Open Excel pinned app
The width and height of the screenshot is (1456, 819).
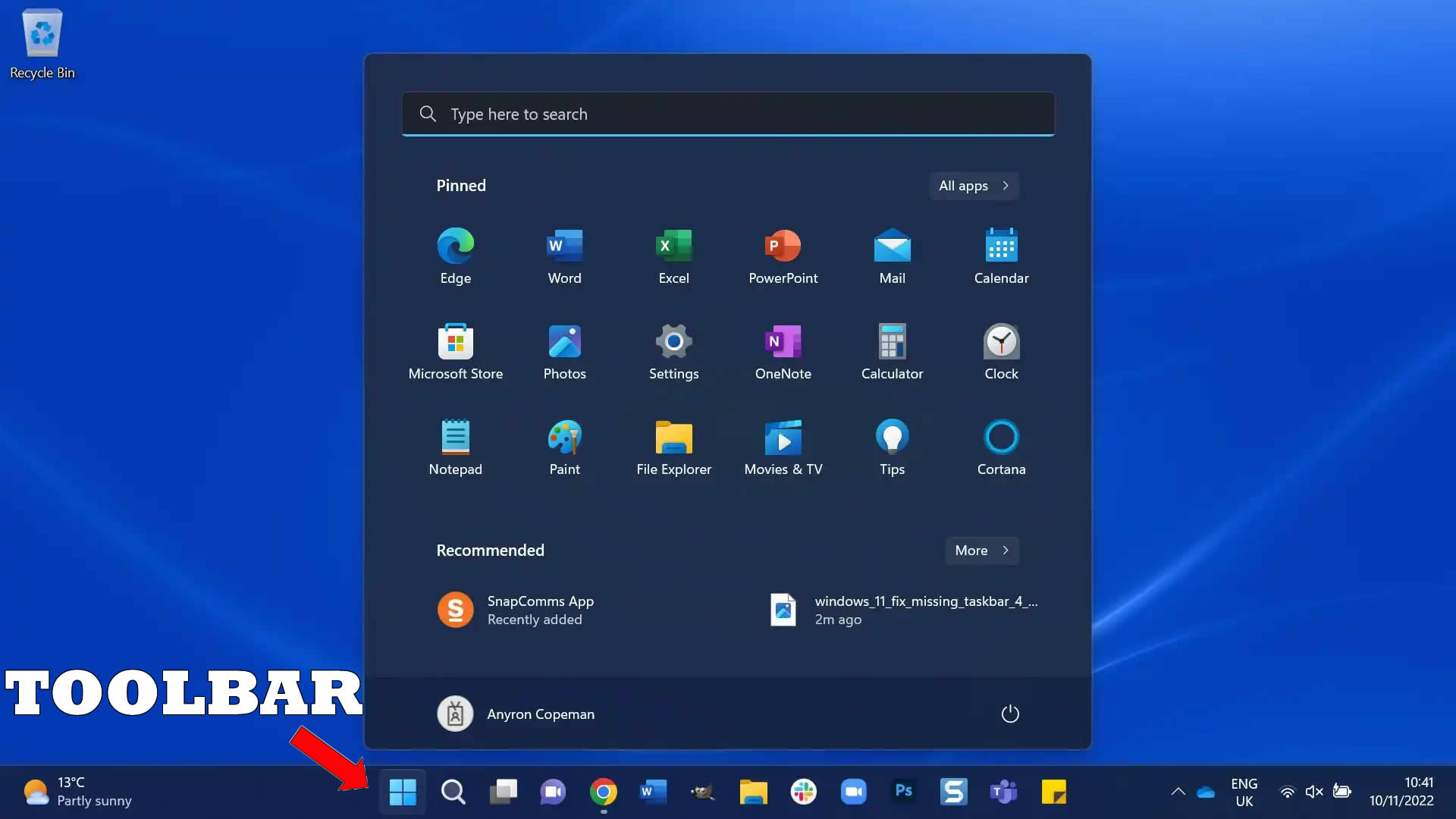pos(673,256)
